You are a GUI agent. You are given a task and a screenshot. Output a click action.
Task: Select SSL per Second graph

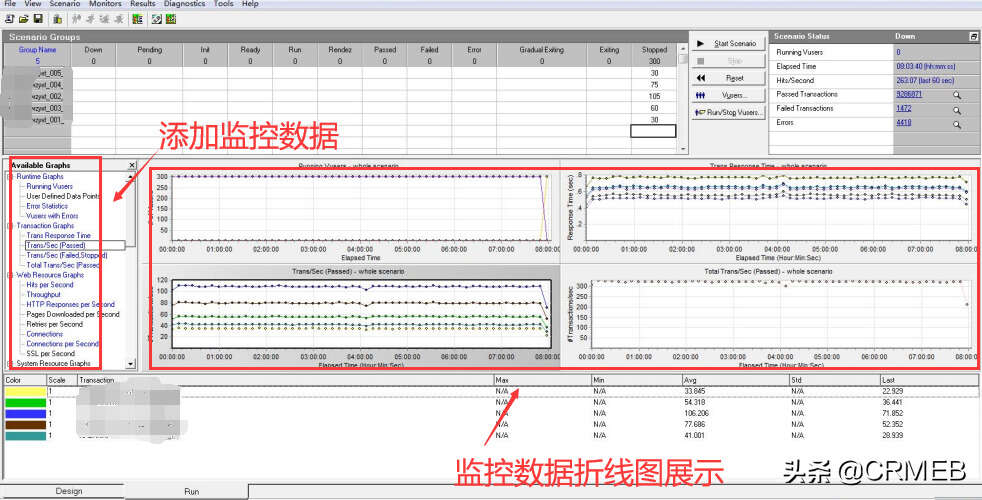pyautogui.click(x=51, y=354)
